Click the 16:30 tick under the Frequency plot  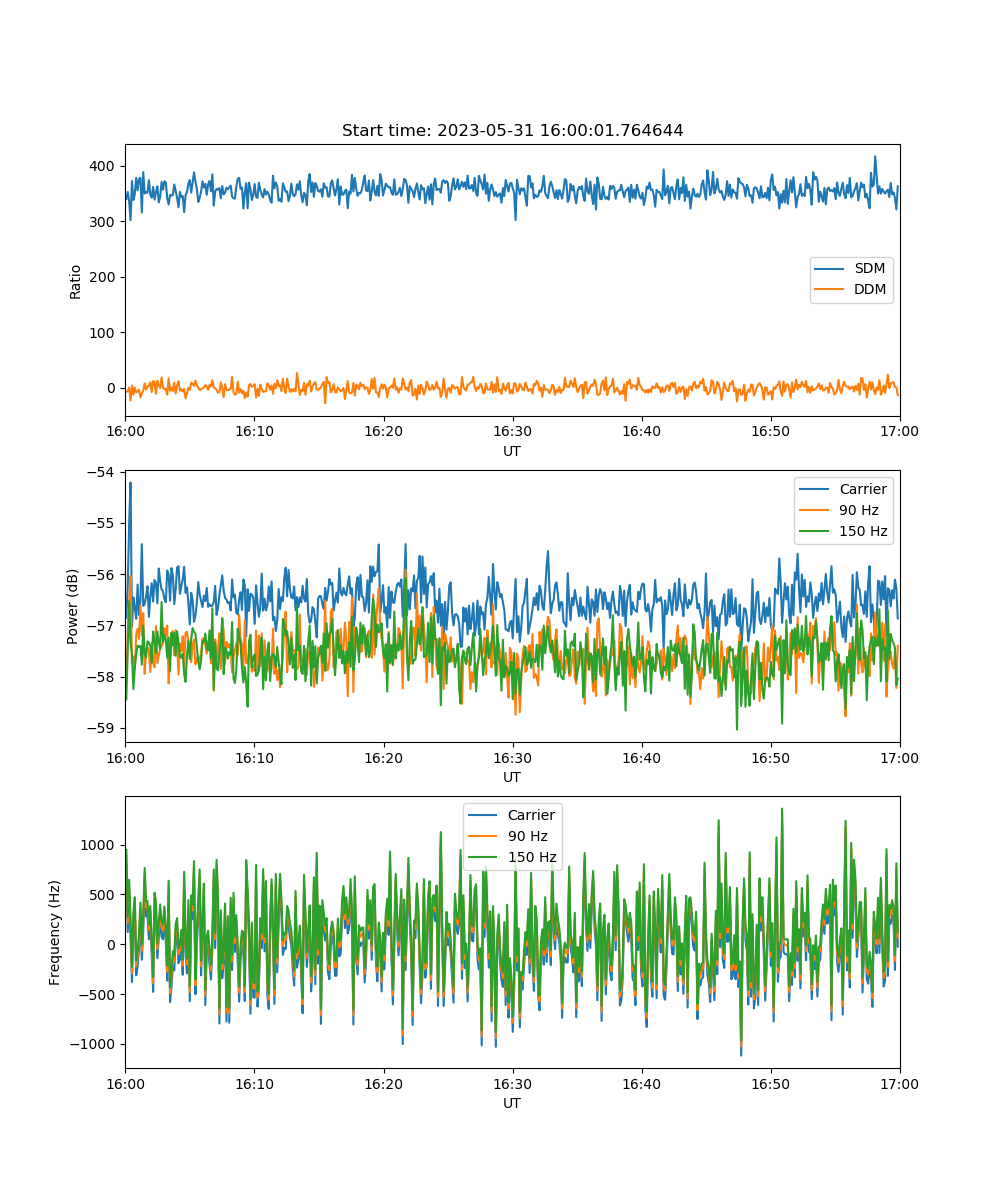click(512, 1083)
